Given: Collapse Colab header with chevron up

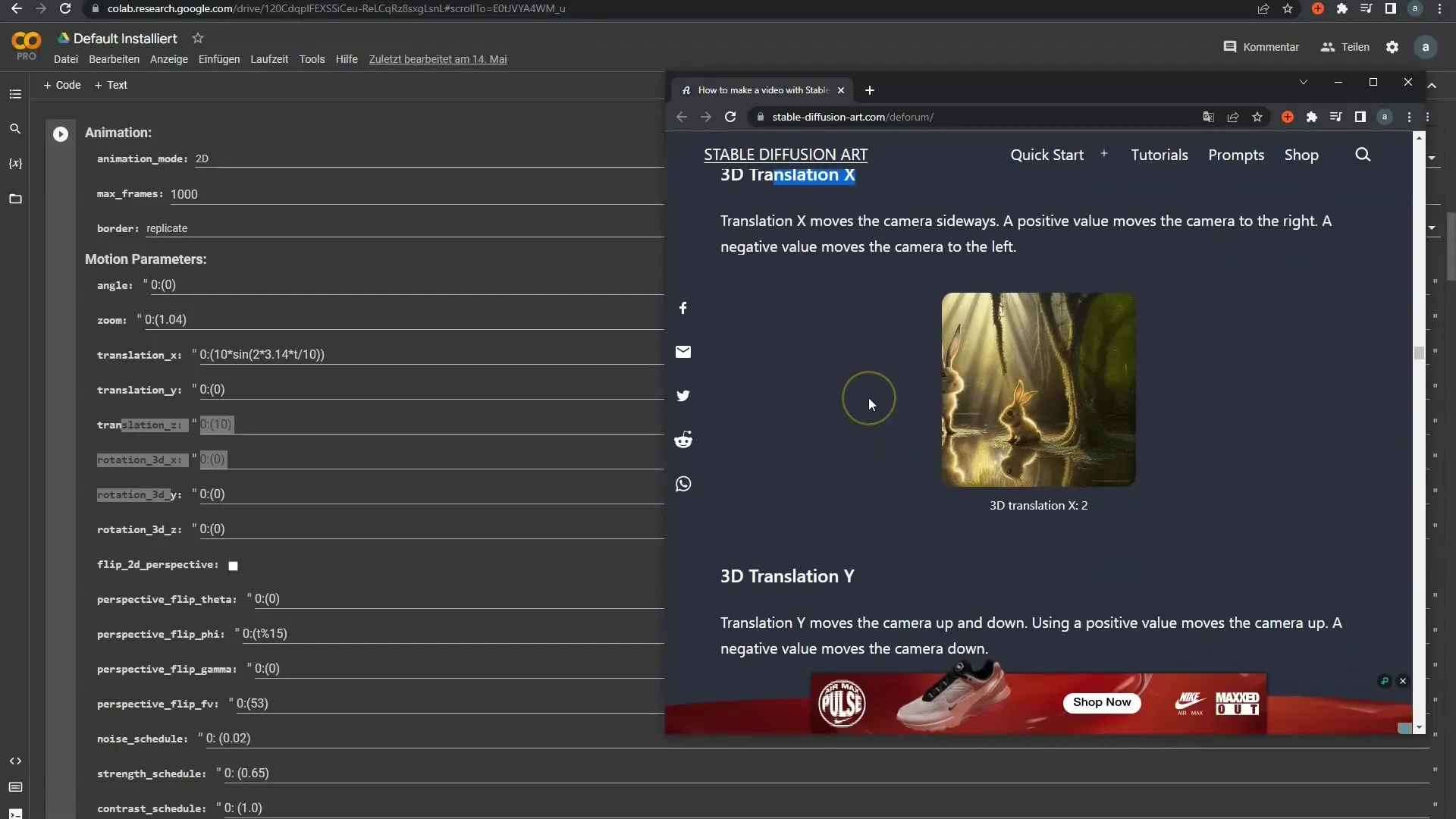Looking at the screenshot, I should [1432, 86].
